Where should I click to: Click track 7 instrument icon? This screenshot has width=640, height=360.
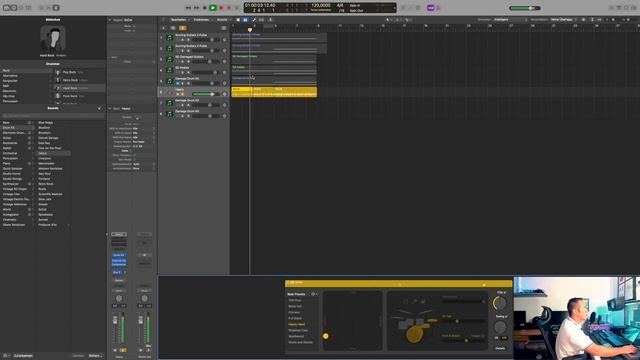170,103
